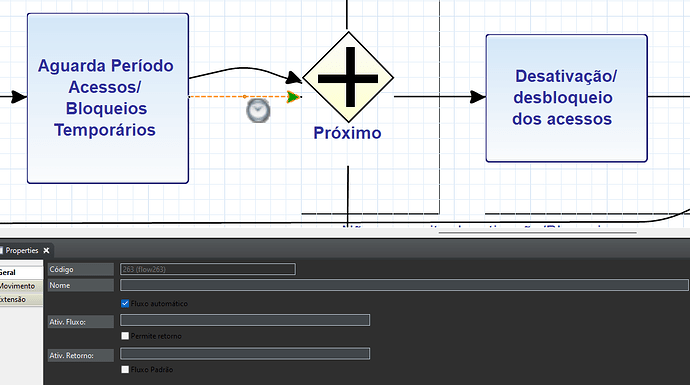Open the Geral properties tab

(x=21, y=272)
